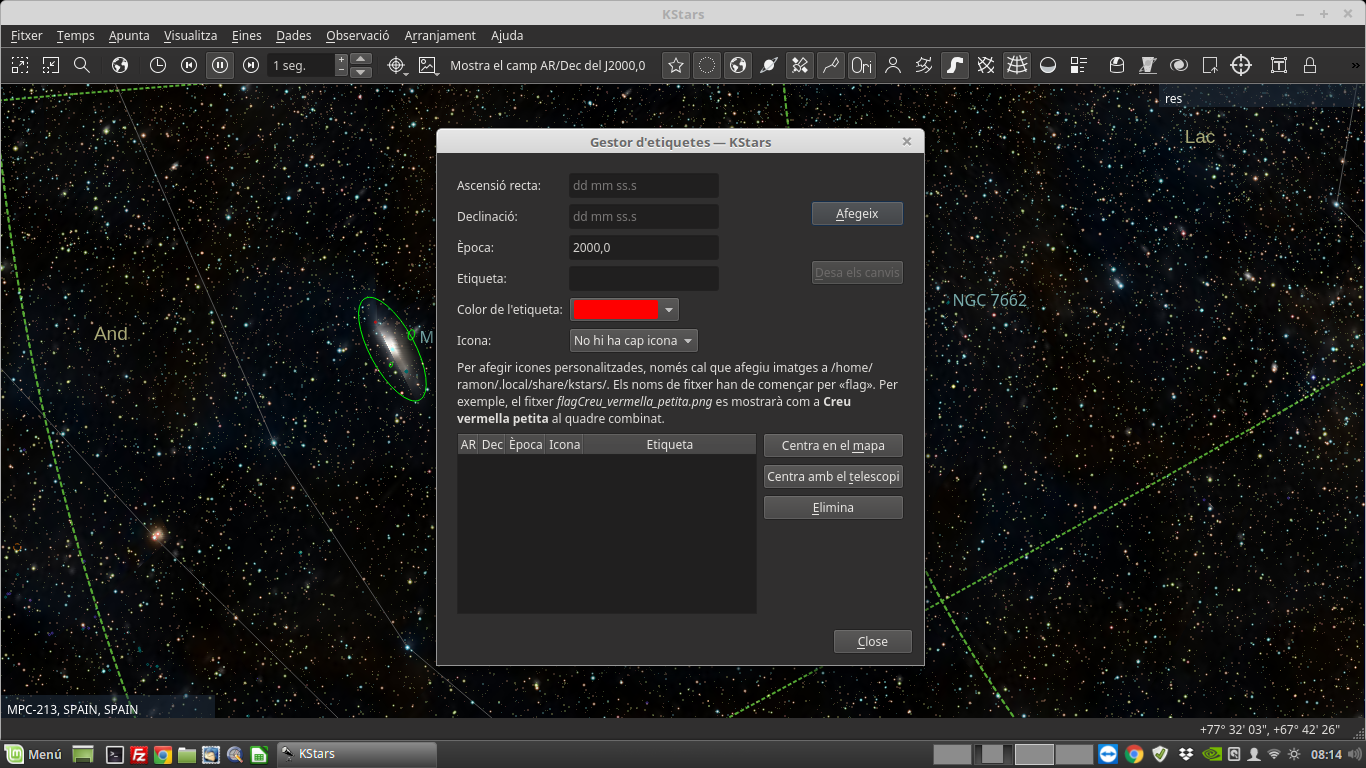Toggle constellation boundaries icon

tap(924, 65)
